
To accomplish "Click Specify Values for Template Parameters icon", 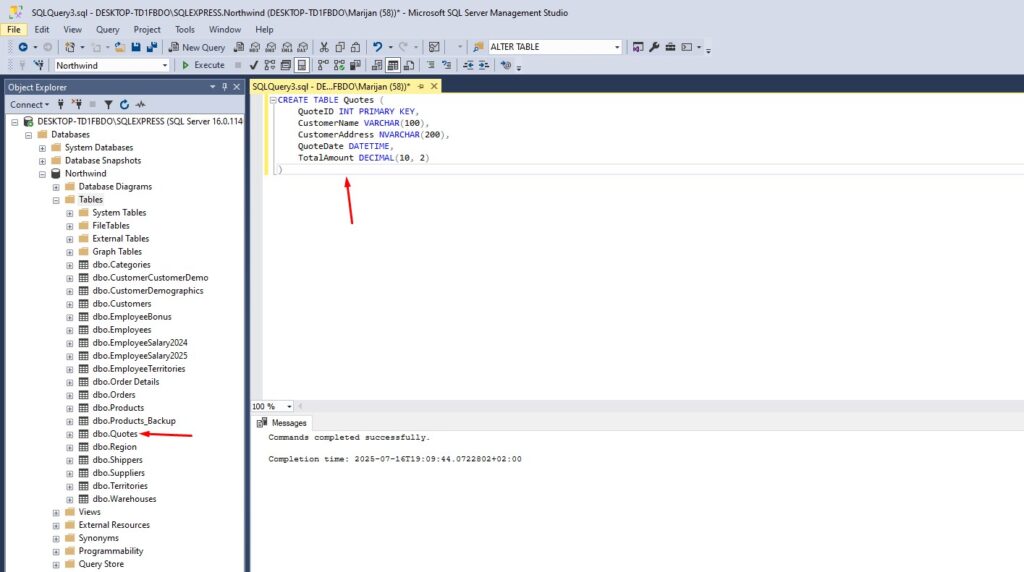I will [505, 65].
